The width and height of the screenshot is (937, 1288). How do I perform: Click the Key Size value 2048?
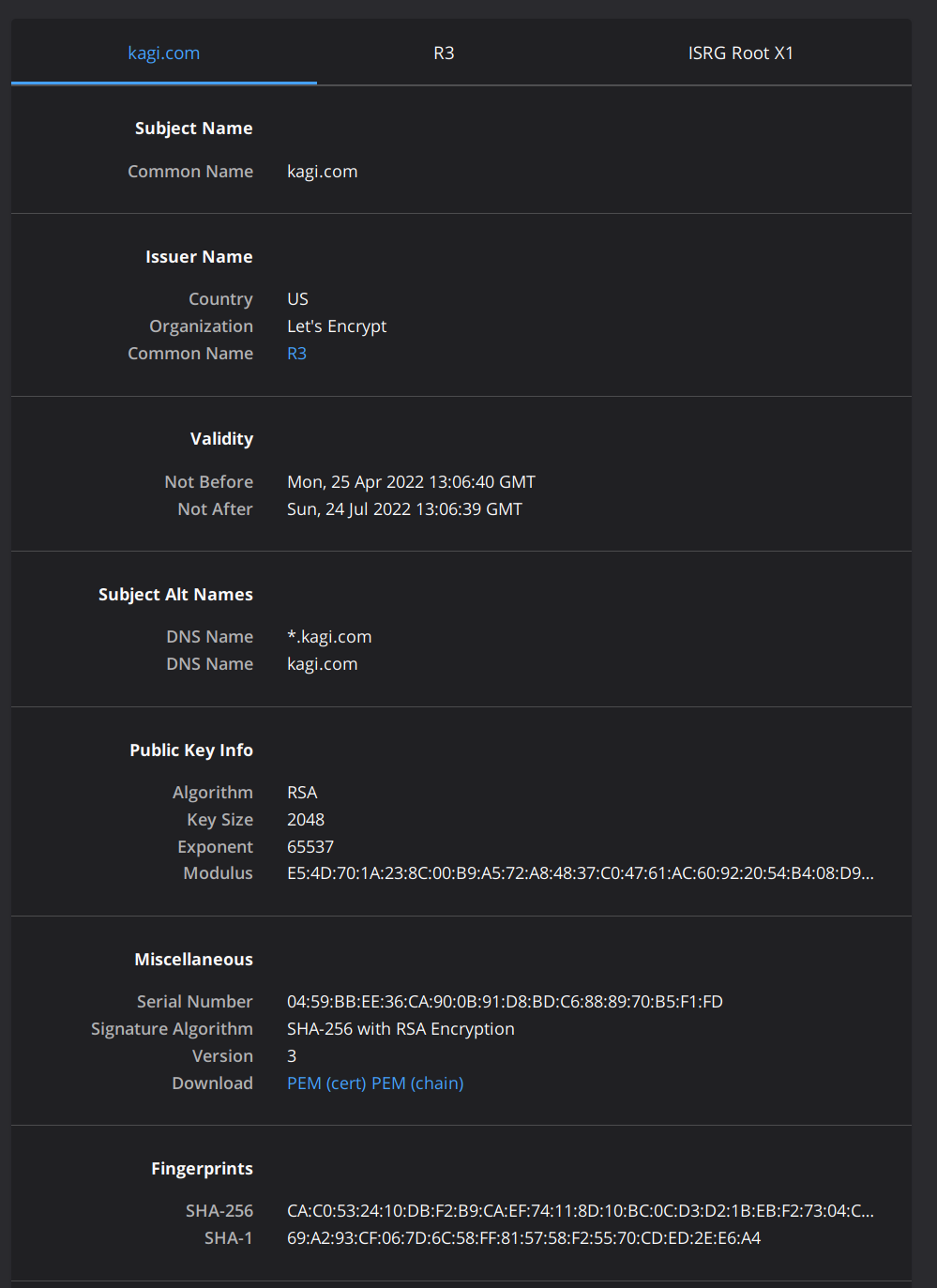[306, 820]
